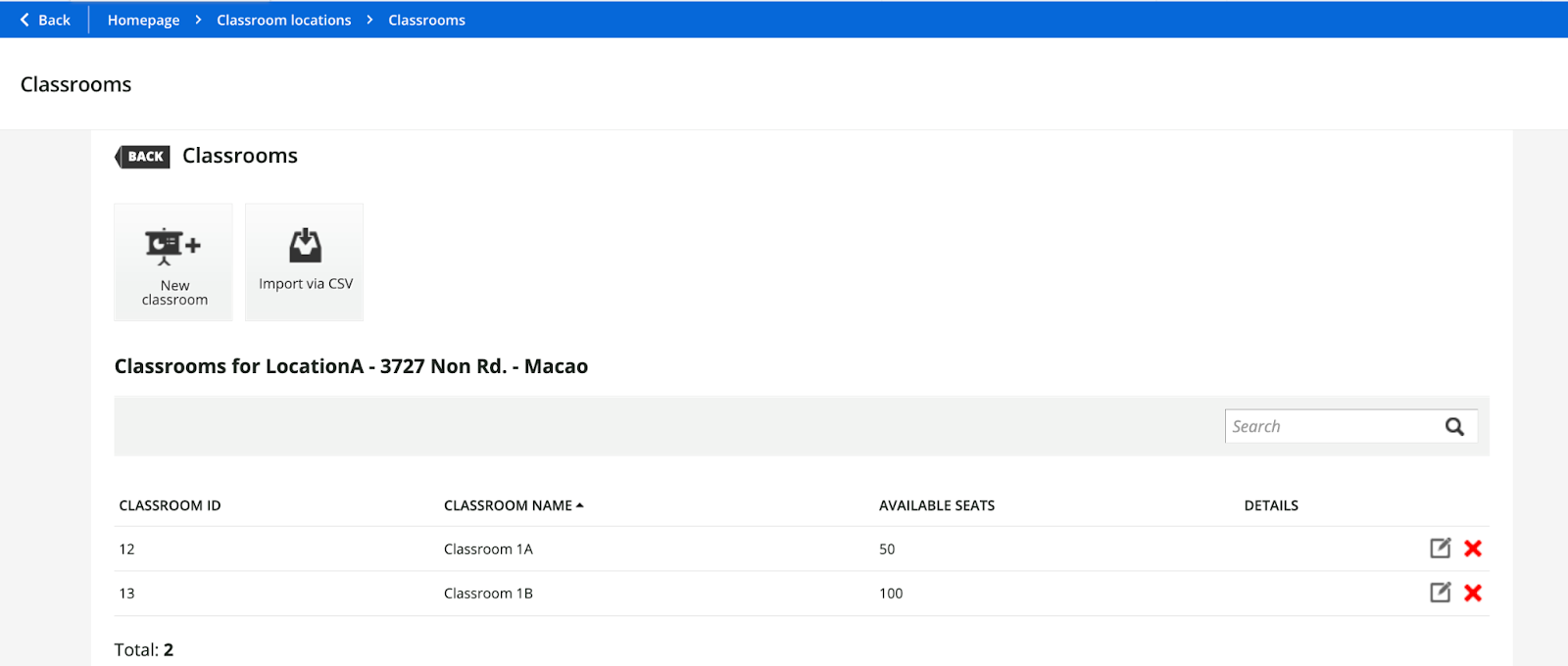Viewport: 1568px width, 666px height.
Task: Click the search magnifier icon
Action: pyautogui.click(x=1454, y=427)
